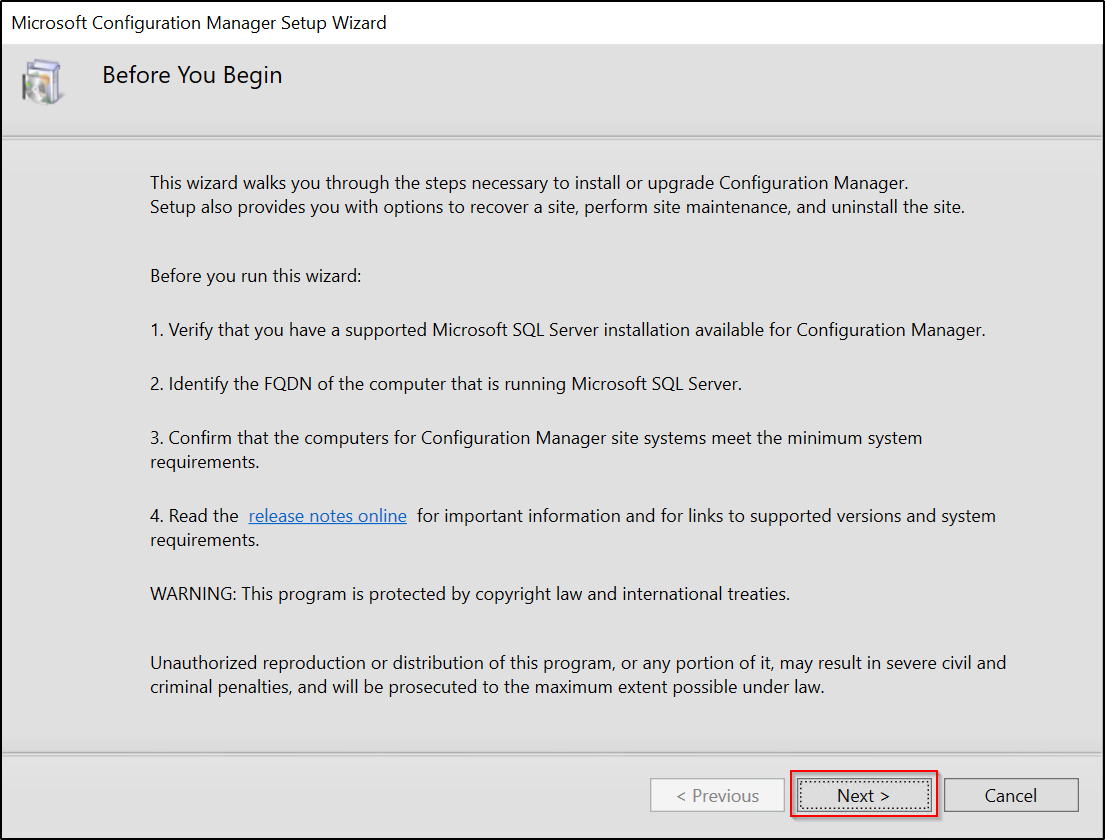Click the 'Before you run this wizard:' text
The image size is (1105, 840).
255,276
